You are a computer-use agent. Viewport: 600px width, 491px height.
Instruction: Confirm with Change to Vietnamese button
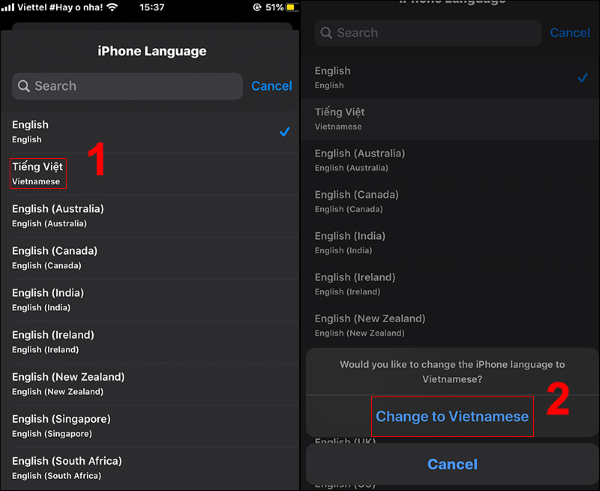click(452, 416)
